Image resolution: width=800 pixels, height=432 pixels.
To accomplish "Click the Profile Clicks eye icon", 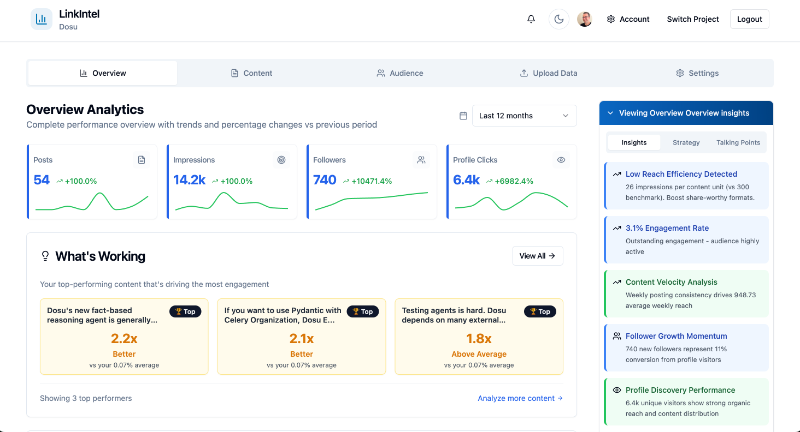I will (x=561, y=159).
